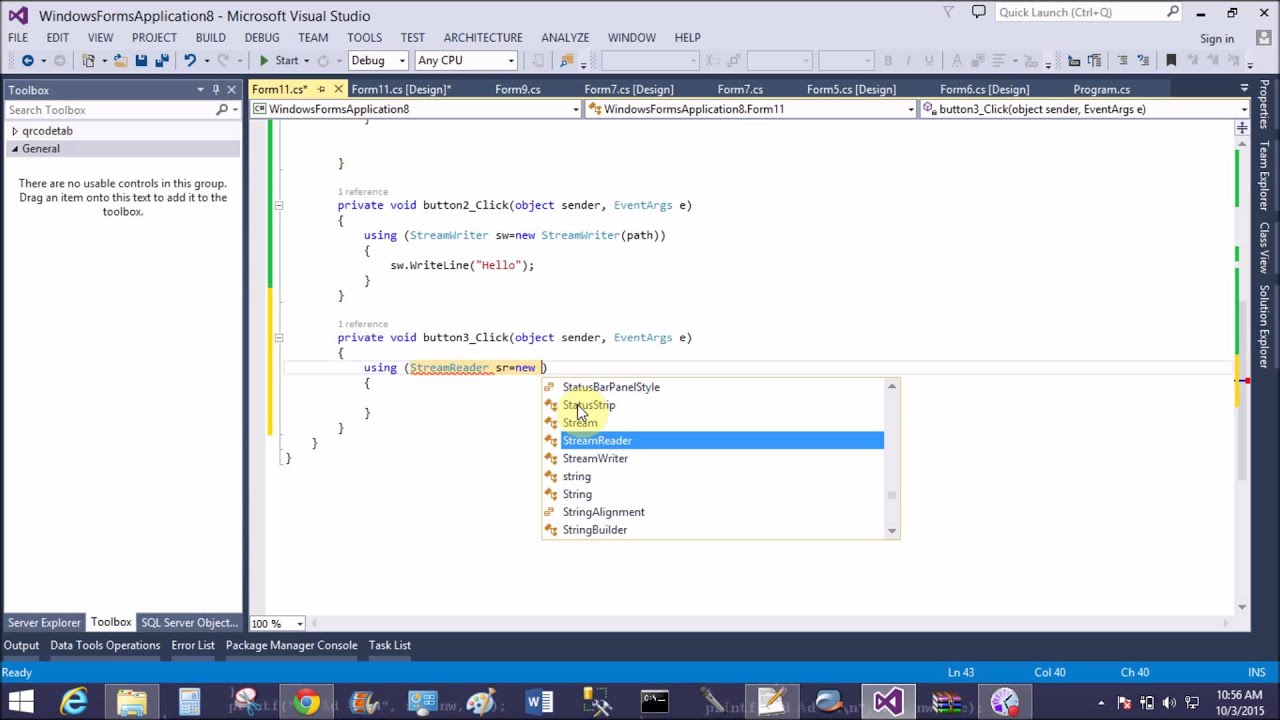Click the Start debugging button
This screenshot has width=1280, height=720.
tap(279, 60)
